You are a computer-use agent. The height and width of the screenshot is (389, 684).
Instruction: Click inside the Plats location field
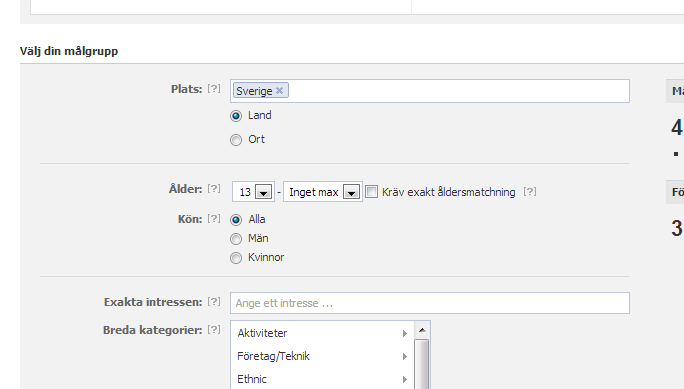430,91
